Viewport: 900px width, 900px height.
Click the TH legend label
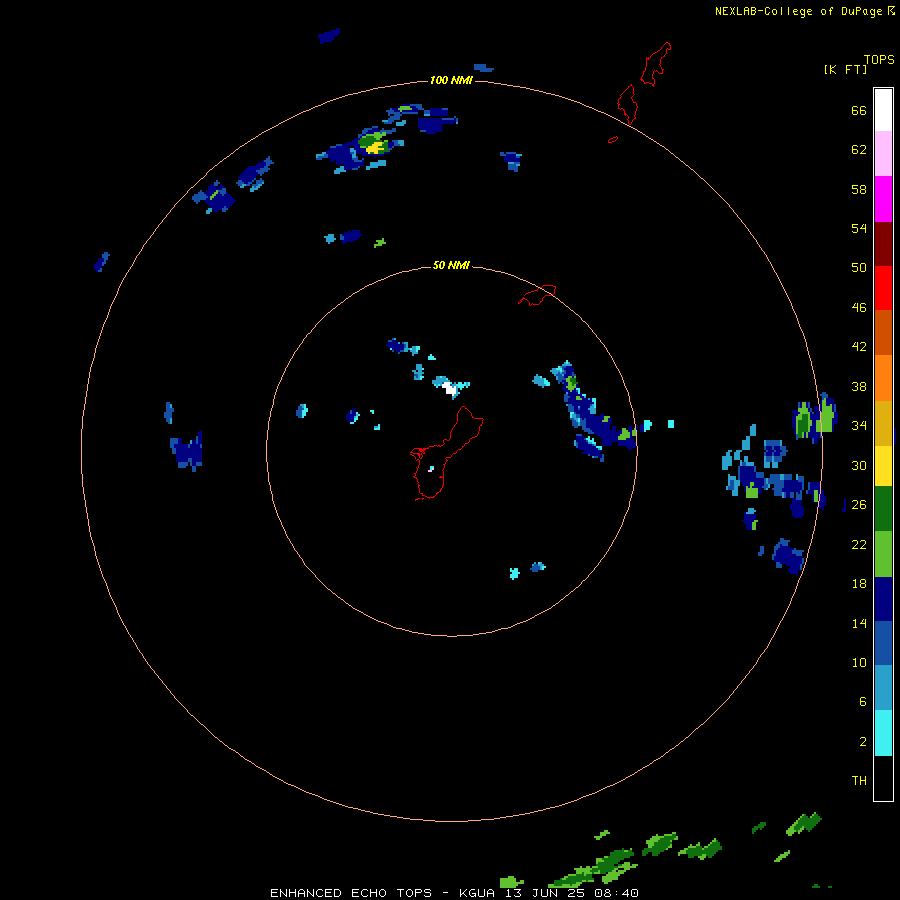[859, 781]
